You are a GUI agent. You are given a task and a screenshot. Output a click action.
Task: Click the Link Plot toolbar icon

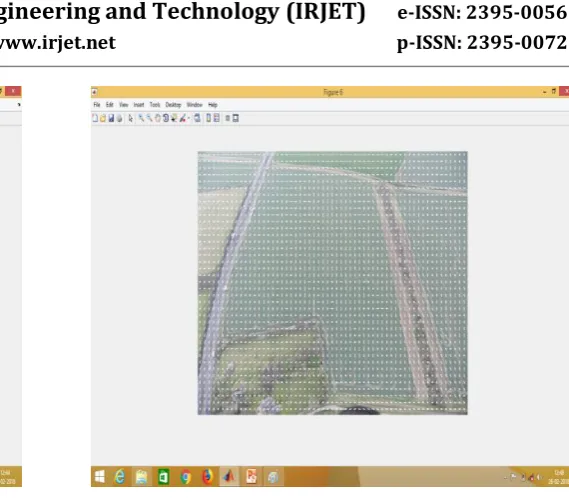tap(197, 118)
